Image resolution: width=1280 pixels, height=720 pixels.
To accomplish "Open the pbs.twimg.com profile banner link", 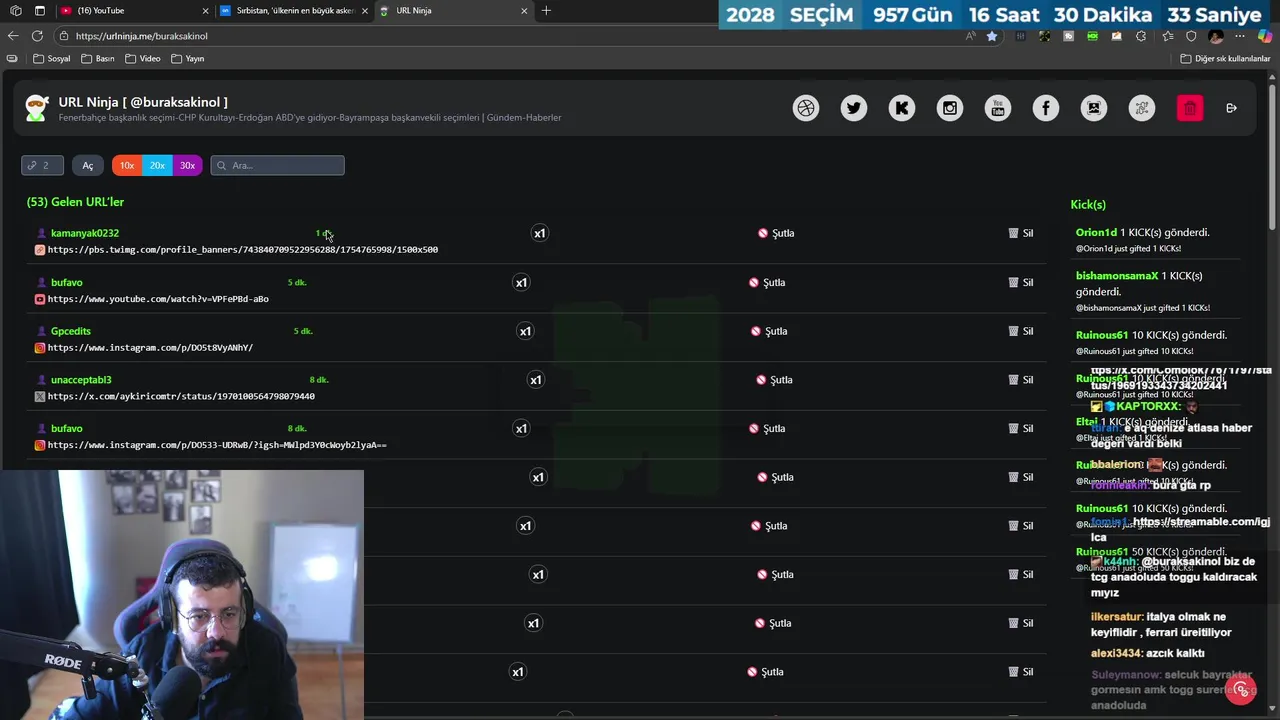I will (243, 250).
